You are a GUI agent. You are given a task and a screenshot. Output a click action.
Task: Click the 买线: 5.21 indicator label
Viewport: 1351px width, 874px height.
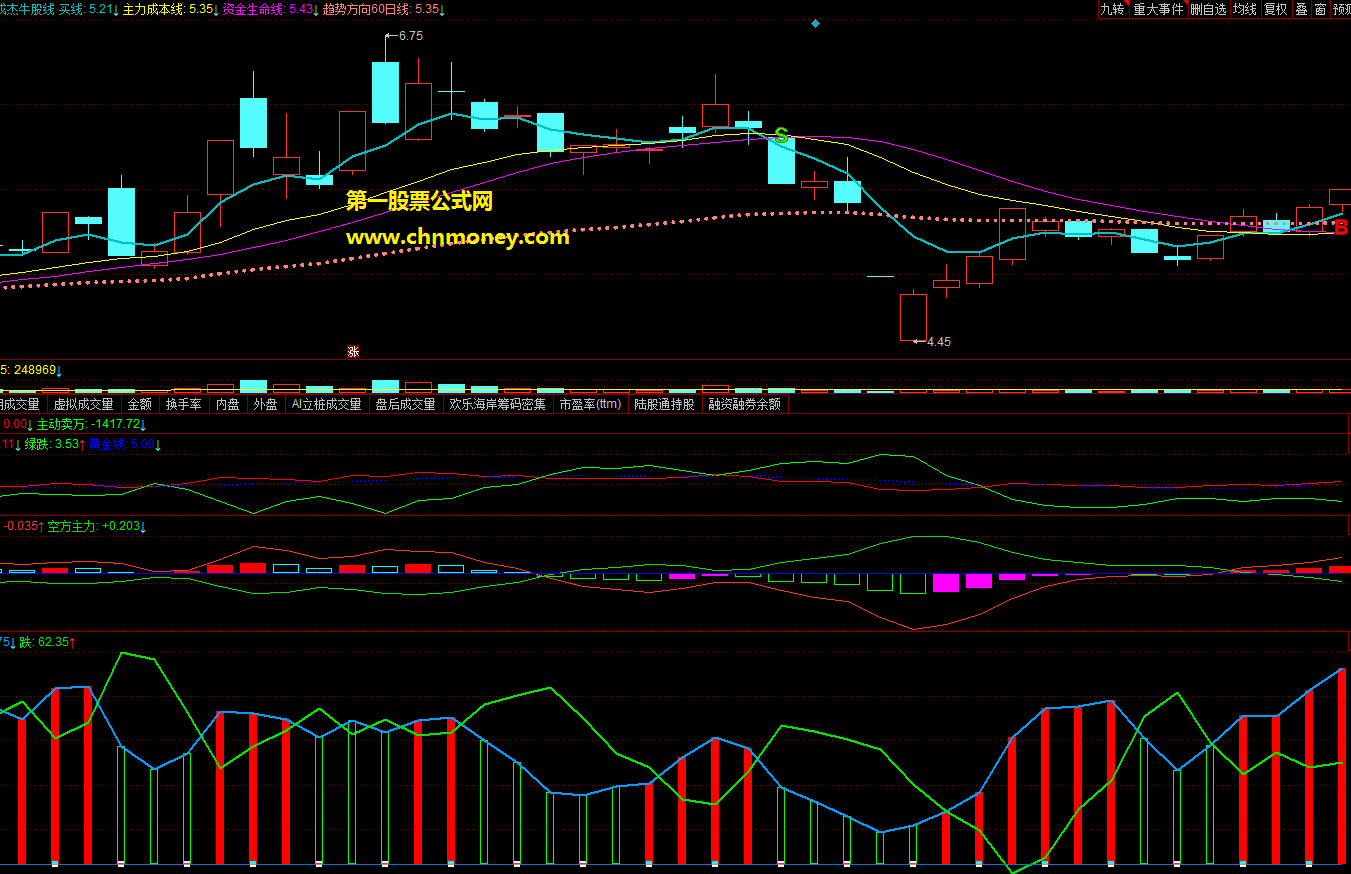click(x=89, y=9)
